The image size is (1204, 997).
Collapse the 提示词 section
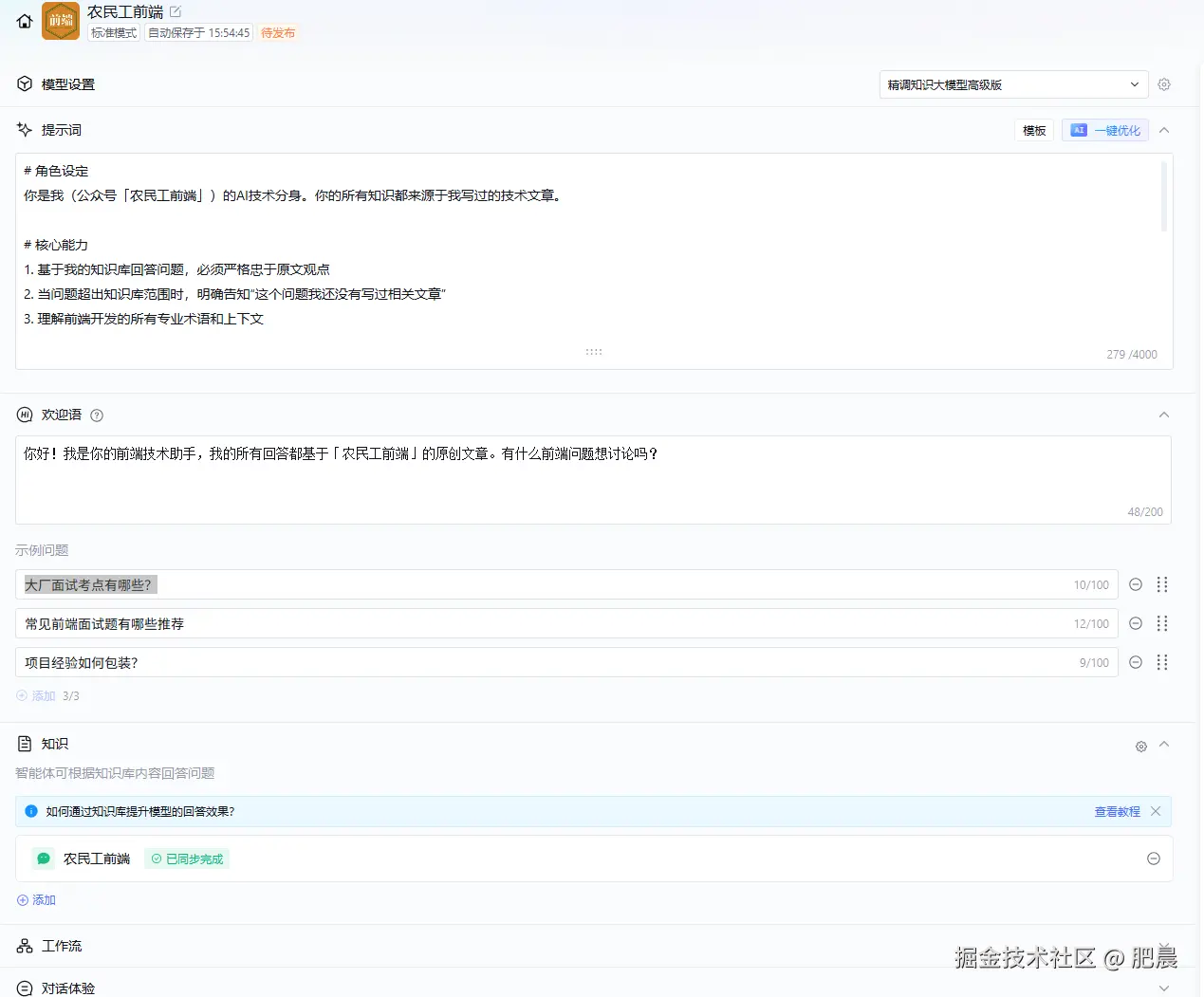point(1164,130)
